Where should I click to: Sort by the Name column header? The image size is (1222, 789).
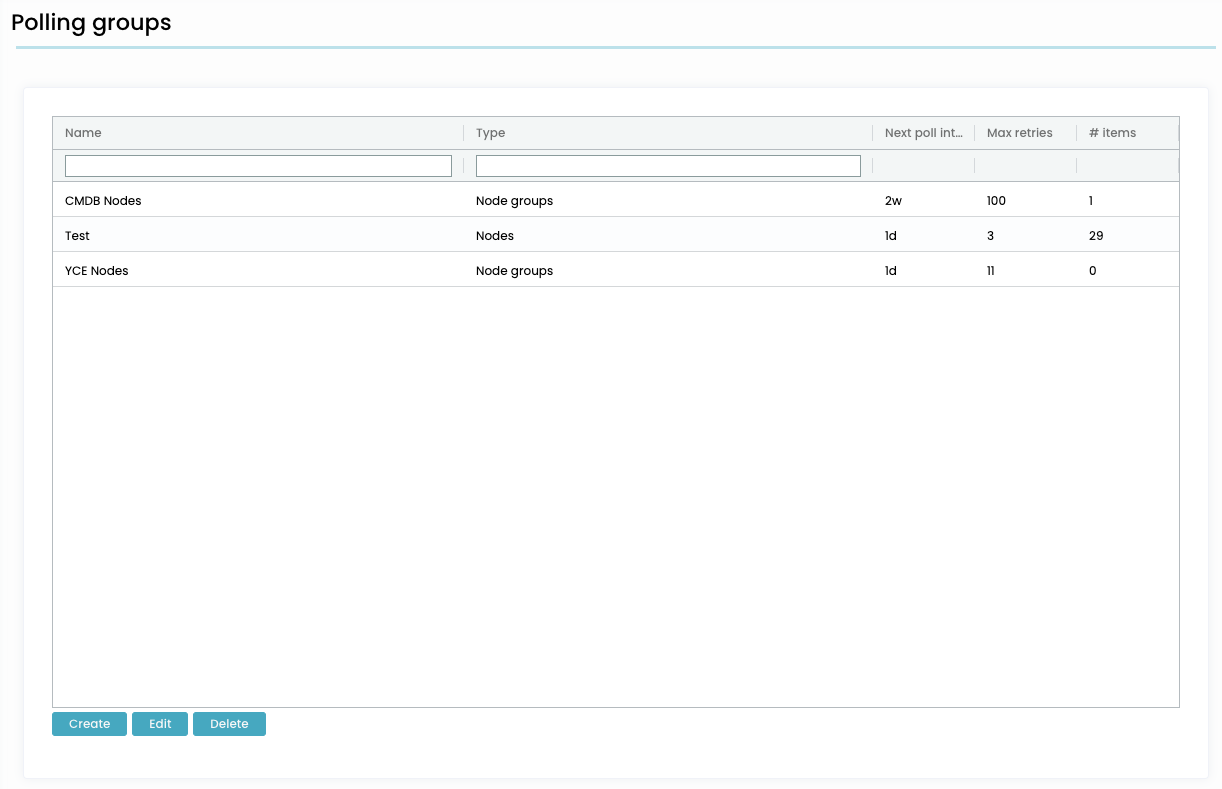coord(84,133)
